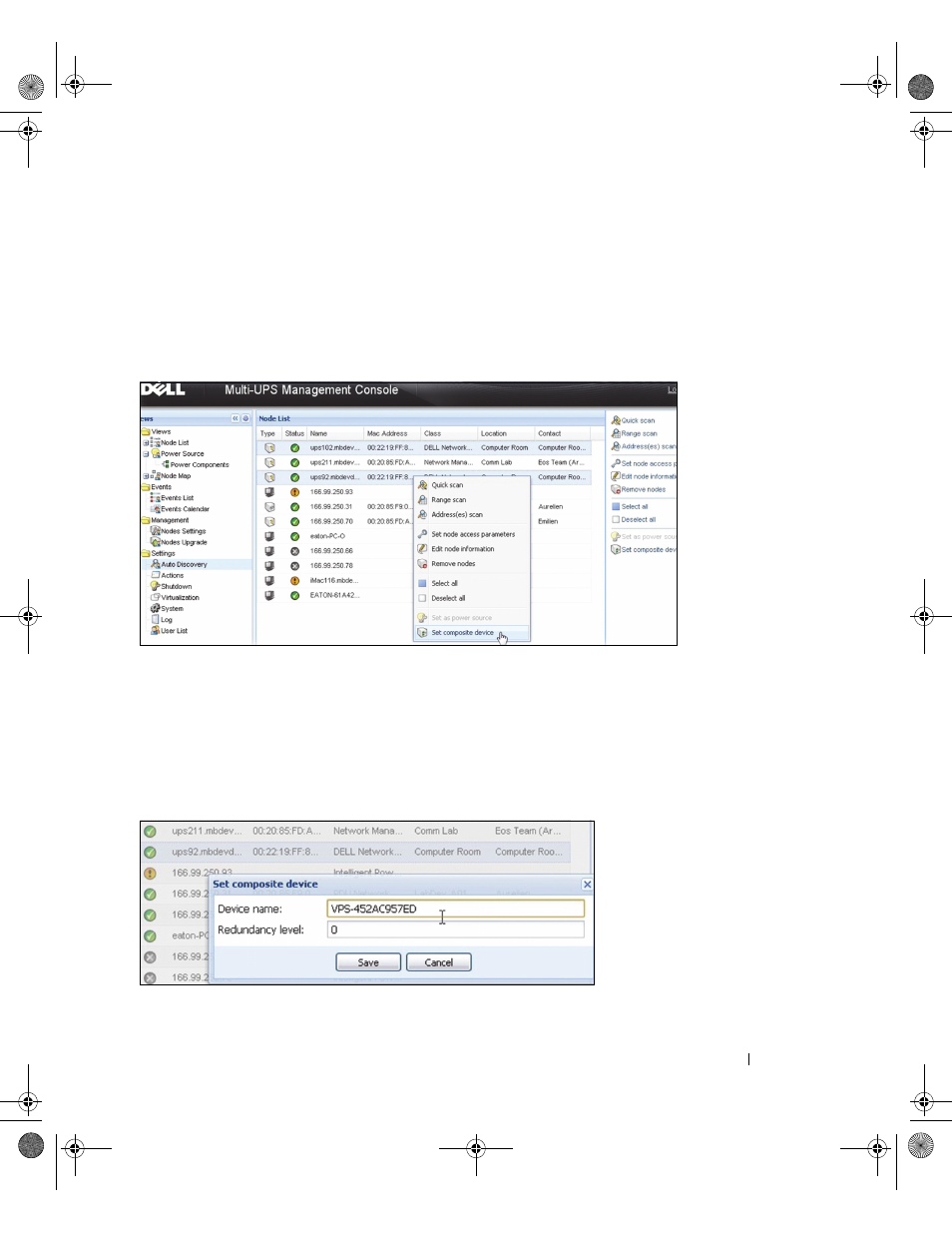Click the Node Map icon in the tree
The width and height of the screenshot is (952, 1233).
[156, 476]
